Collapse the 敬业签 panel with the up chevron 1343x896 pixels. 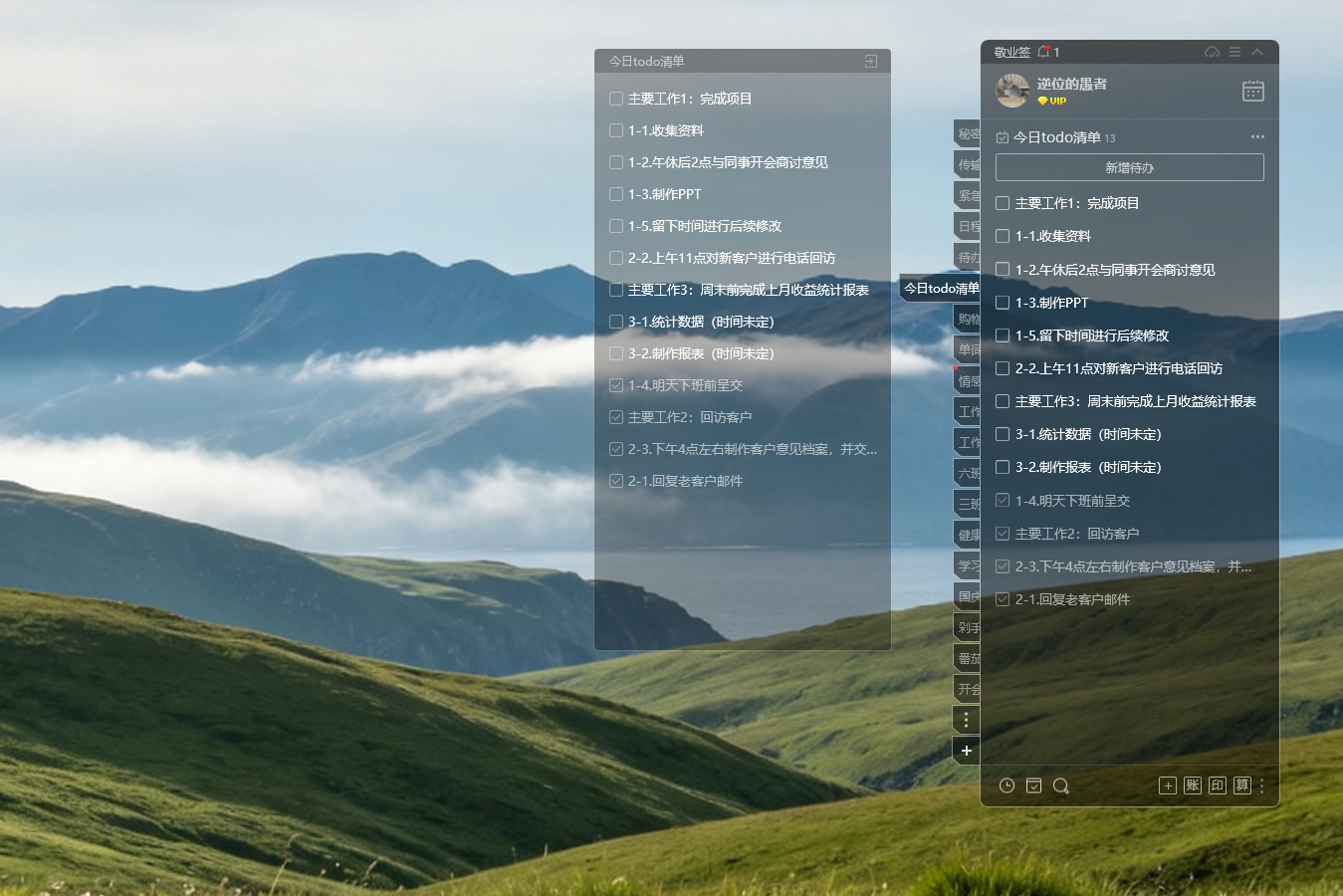[1257, 52]
